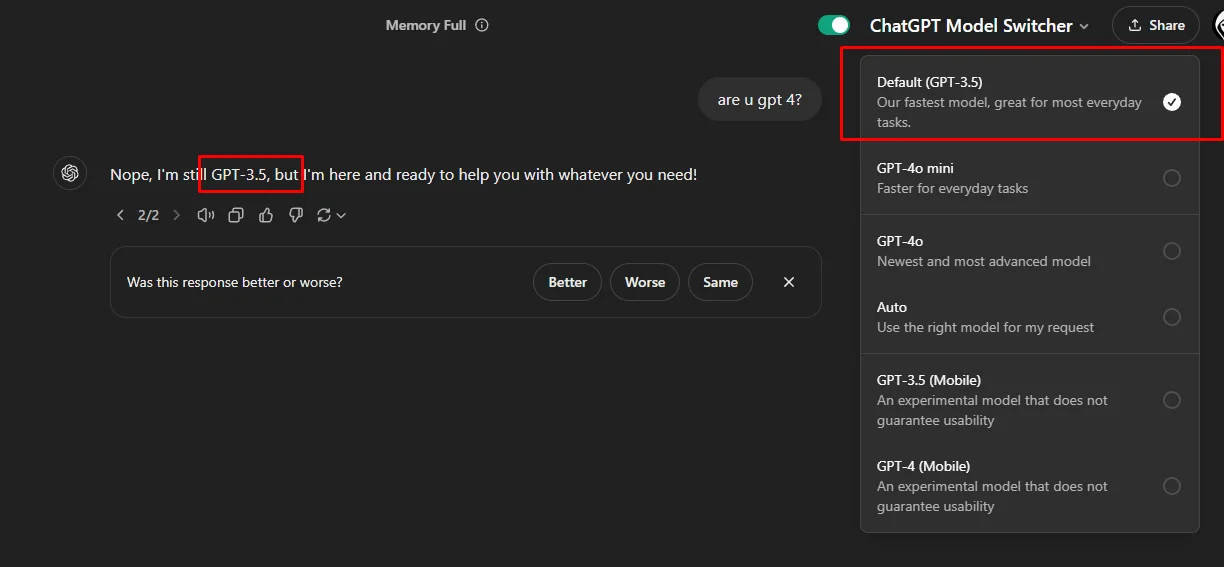Select the GPT-4o radio button

[x=1172, y=251]
